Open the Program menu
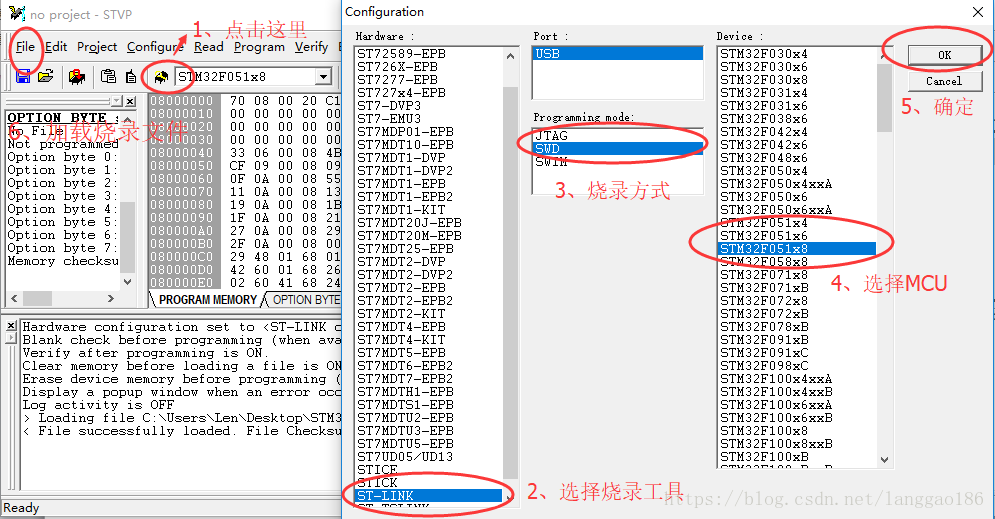The image size is (995, 519). pyautogui.click(x=259, y=47)
